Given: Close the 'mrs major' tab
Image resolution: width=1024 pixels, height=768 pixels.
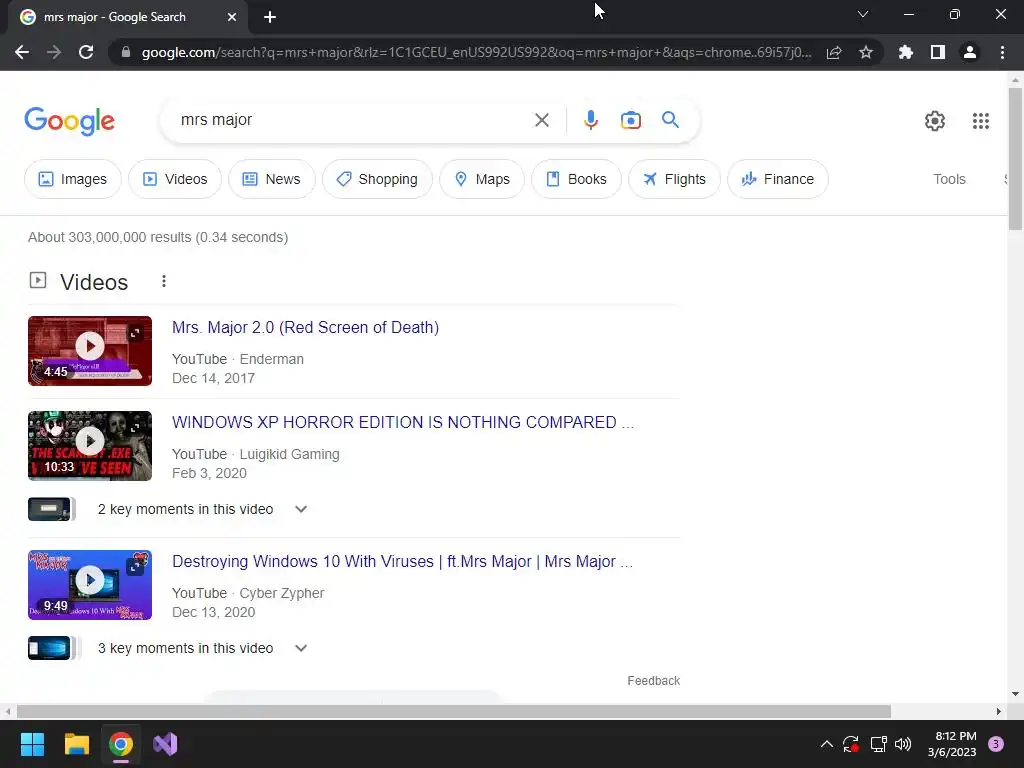Looking at the screenshot, I should [x=232, y=17].
